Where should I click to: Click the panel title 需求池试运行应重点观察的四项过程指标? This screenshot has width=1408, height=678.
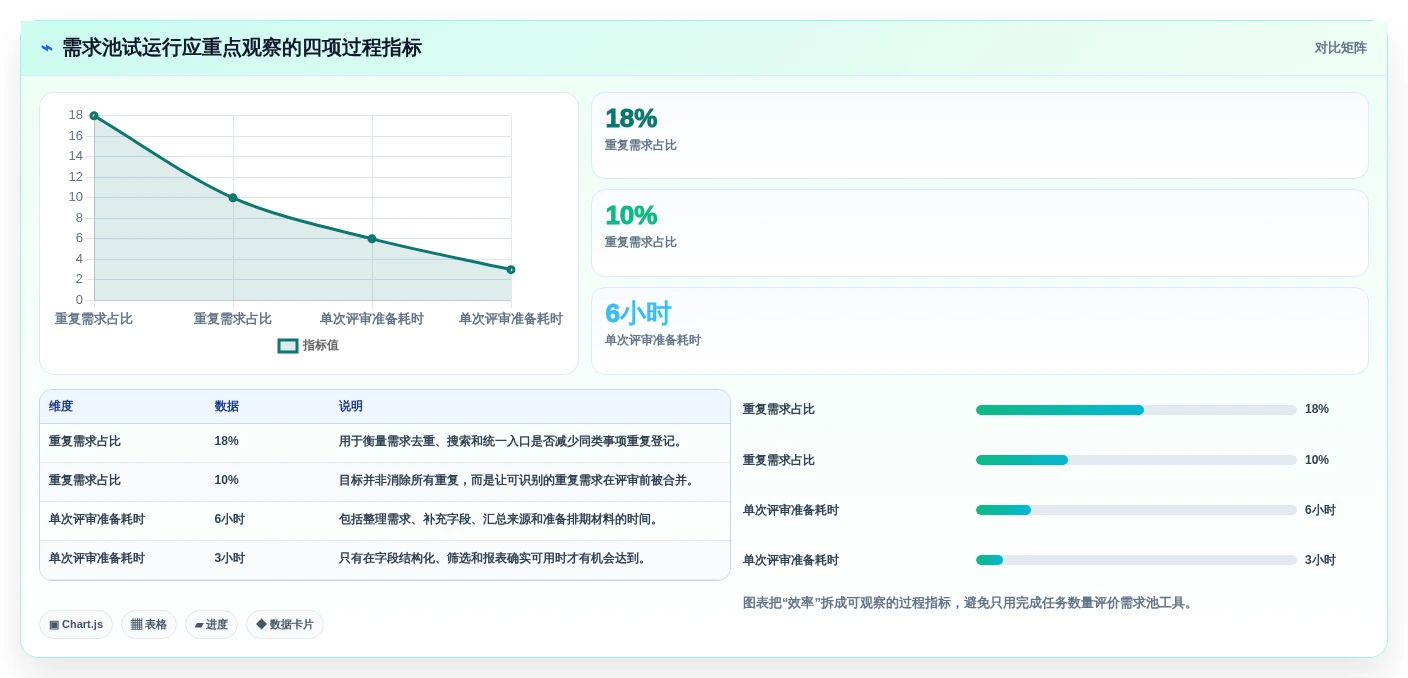242,48
